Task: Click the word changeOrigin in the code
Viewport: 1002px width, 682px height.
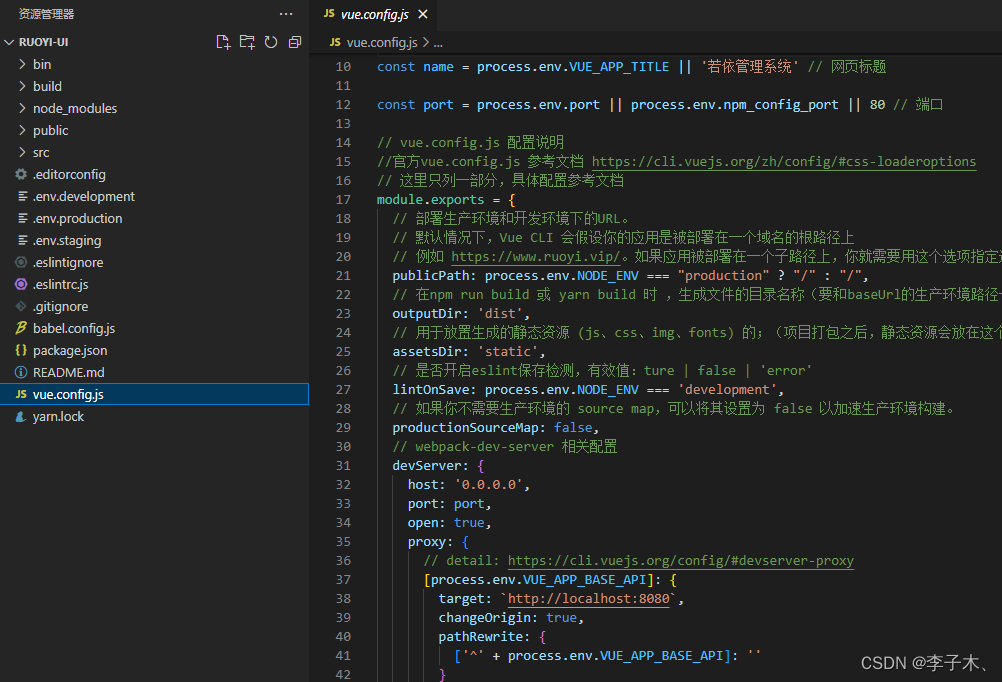Action: [x=484, y=617]
